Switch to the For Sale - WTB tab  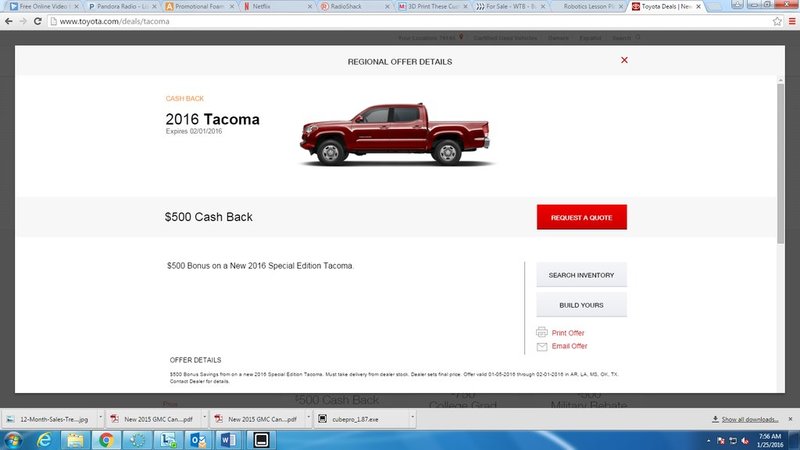pos(510,7)
